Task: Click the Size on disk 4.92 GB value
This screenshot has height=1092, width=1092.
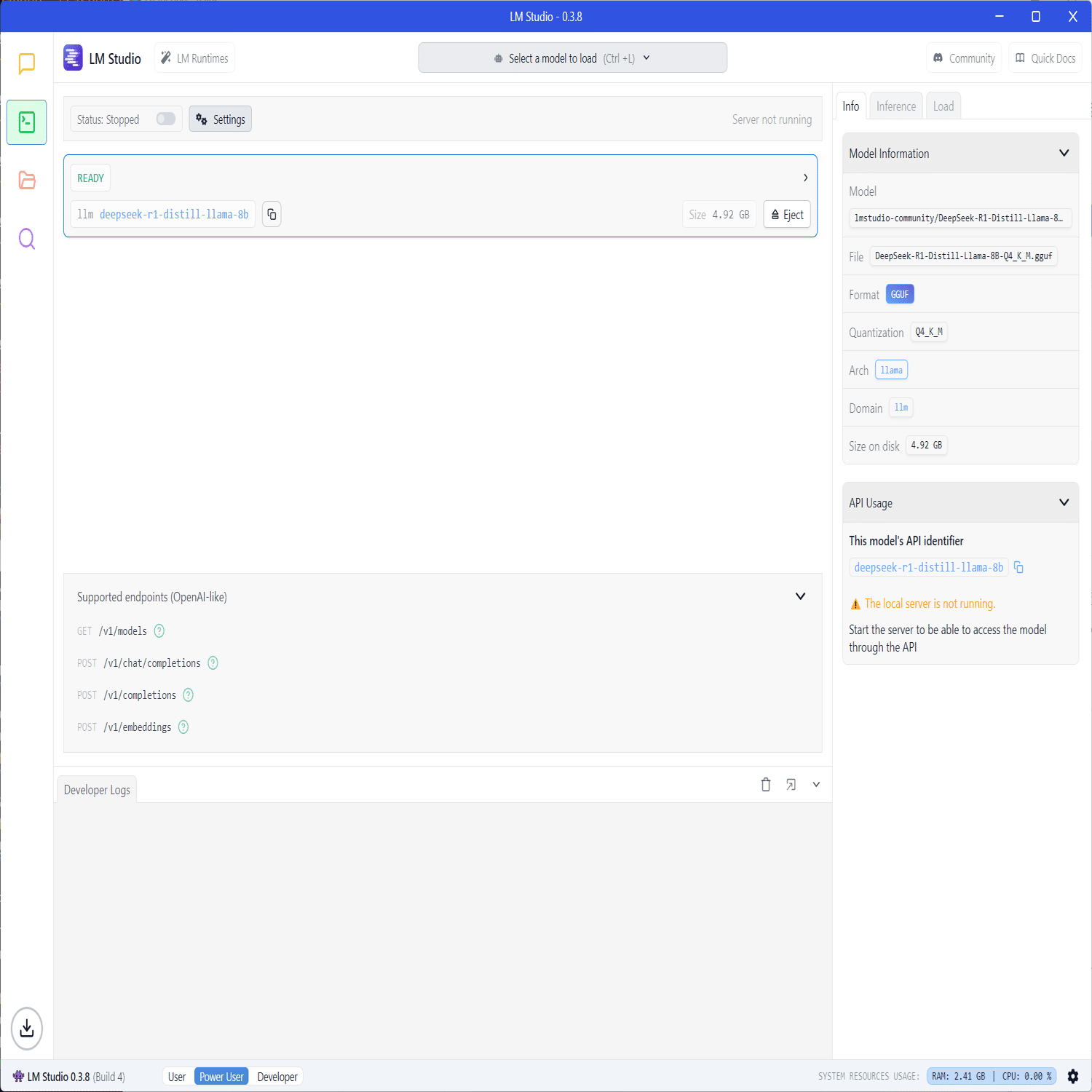Action: [926, 446]
